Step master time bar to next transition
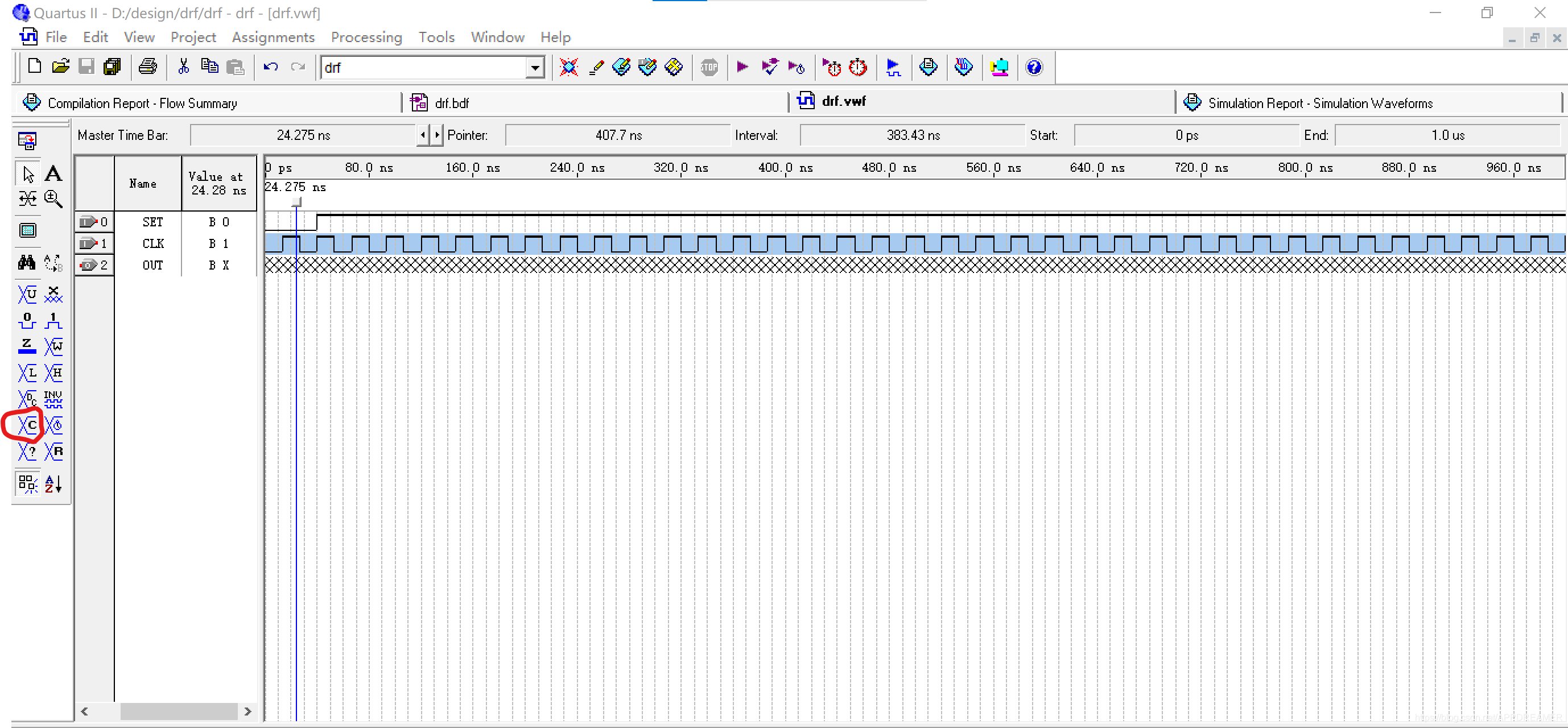This screenshot has width=1568, height=728. coord(436,135)
